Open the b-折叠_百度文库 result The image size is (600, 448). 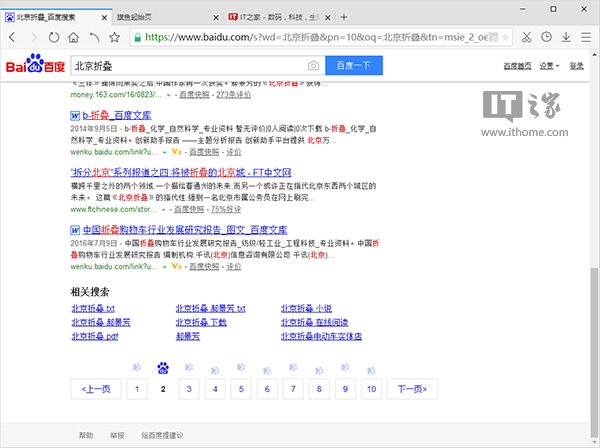tap(115, 116)
